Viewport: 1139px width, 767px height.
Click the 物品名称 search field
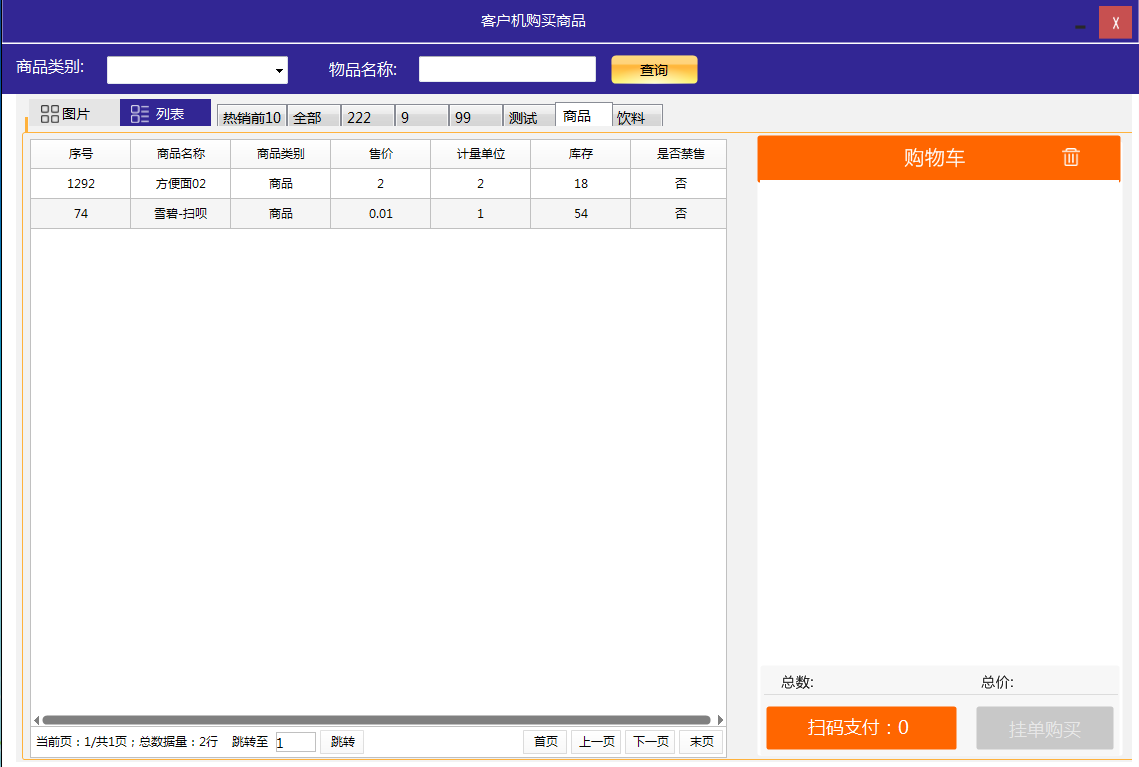click(507, 69)
